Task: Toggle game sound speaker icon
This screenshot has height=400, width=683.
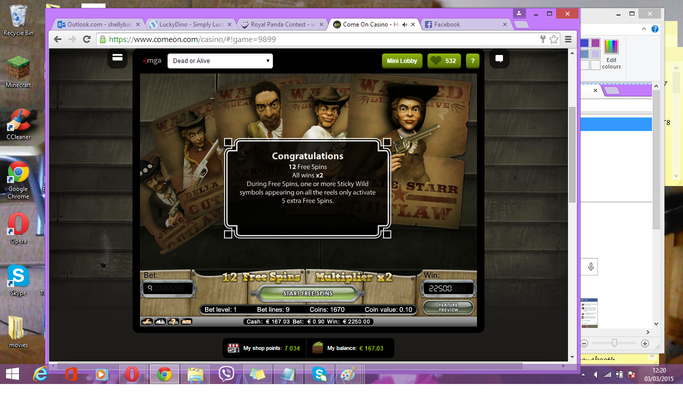Action: point(160,322)
